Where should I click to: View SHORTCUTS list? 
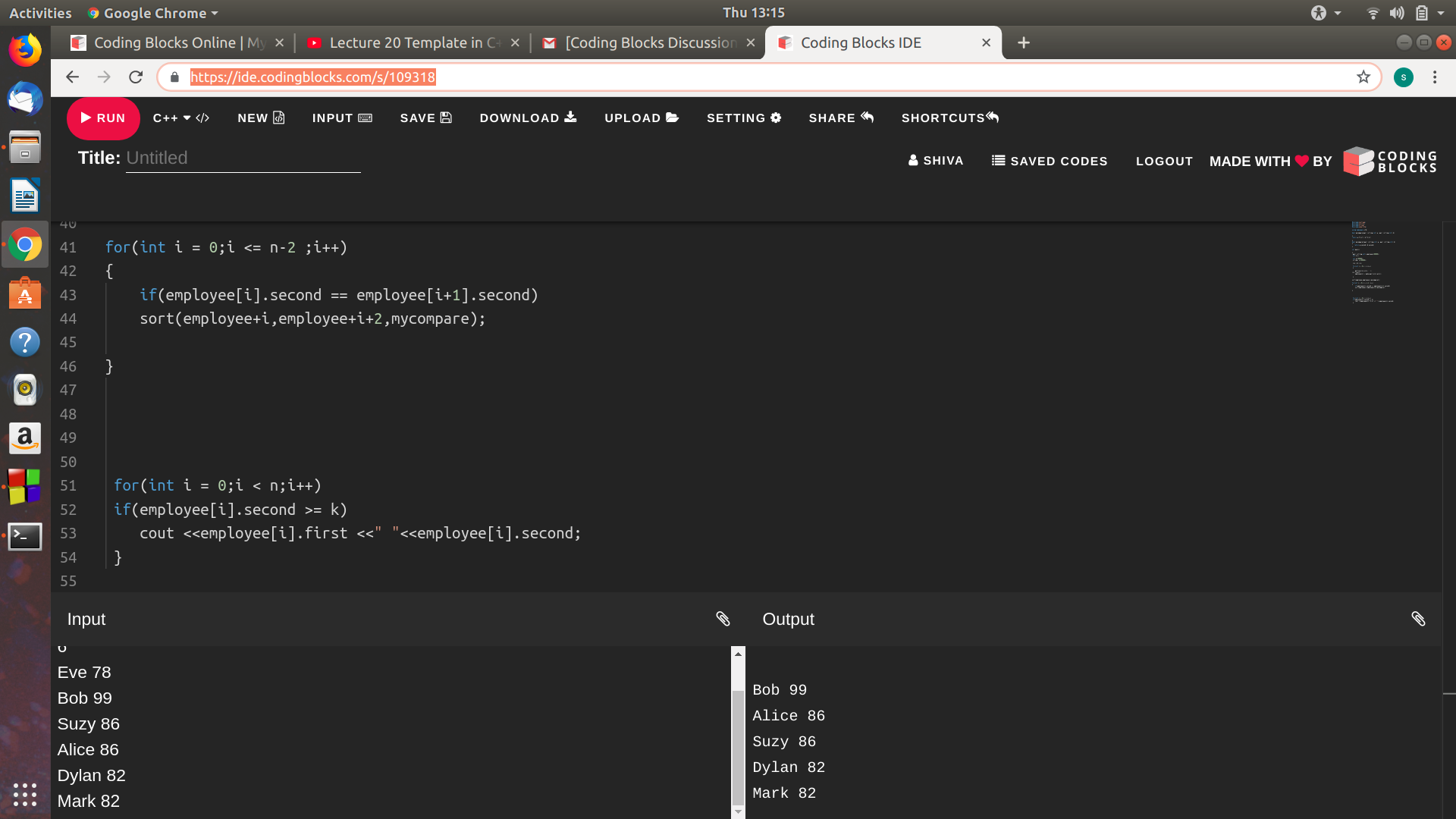[949, 118]
